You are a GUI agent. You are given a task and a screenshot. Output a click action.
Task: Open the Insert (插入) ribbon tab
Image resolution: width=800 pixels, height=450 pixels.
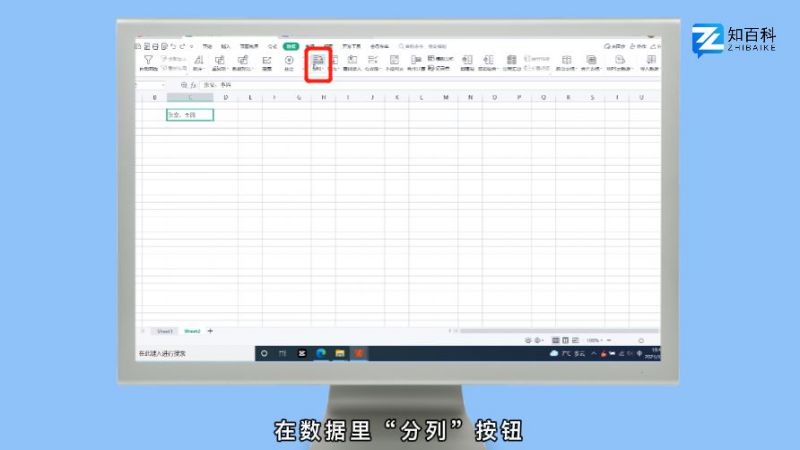[226, 46]
